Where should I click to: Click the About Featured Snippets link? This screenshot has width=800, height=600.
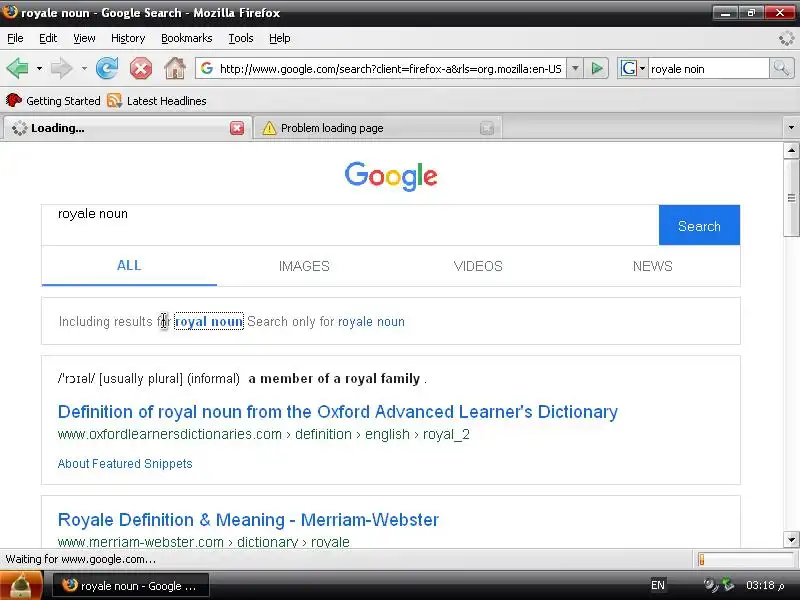click(x=125, y=464)
